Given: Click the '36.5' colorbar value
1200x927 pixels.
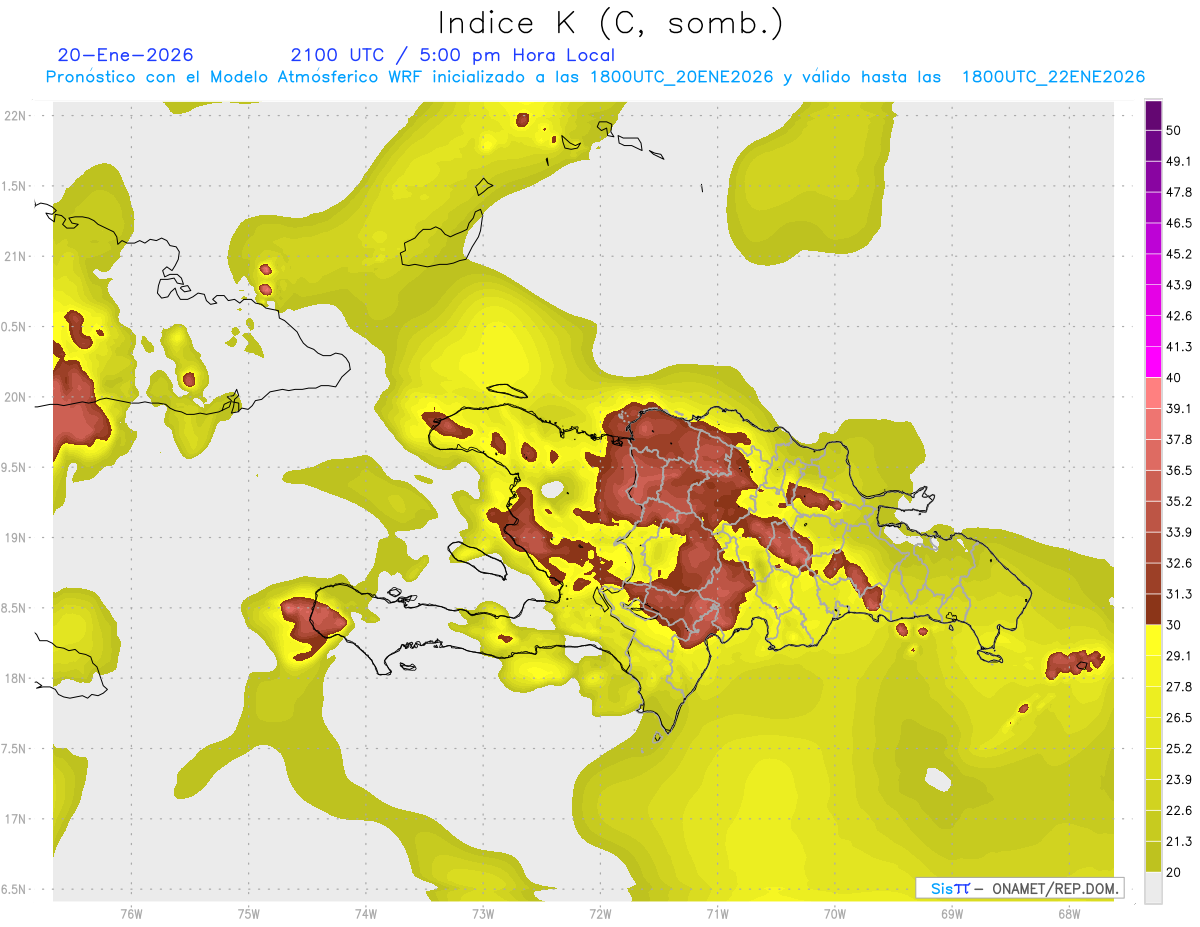Looking at the screenshot, I should click(x=1179, y=470).
